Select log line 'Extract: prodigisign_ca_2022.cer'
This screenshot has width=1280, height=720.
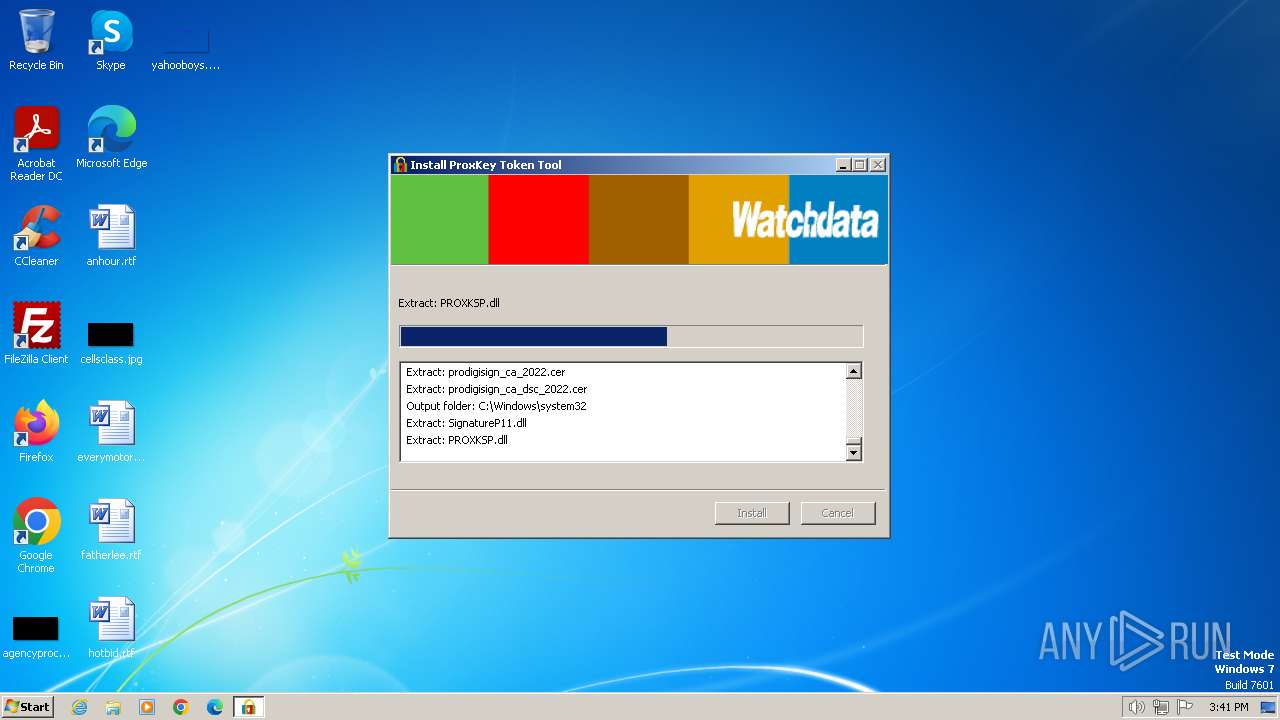click(486, 372)
